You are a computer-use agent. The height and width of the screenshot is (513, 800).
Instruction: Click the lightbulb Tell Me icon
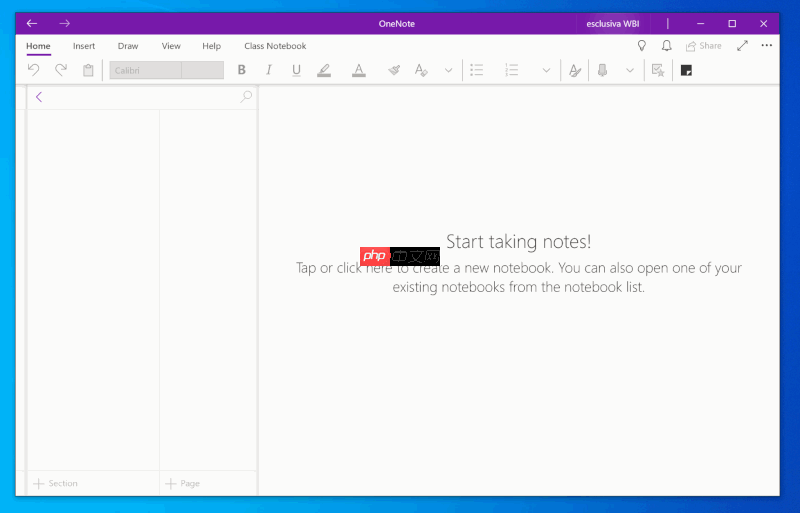tap(642, 46)
